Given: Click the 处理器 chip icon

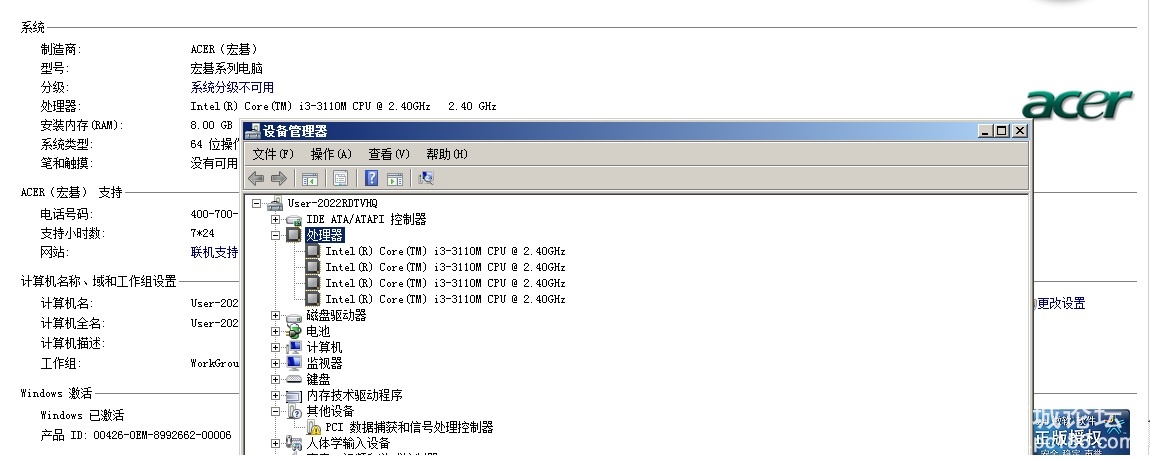Looking at the screenshot, I should pos(294,235).
